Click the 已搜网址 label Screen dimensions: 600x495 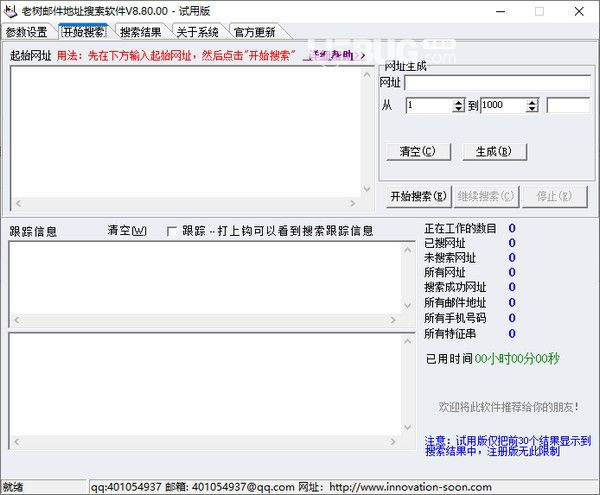click(x=445, y=243)
